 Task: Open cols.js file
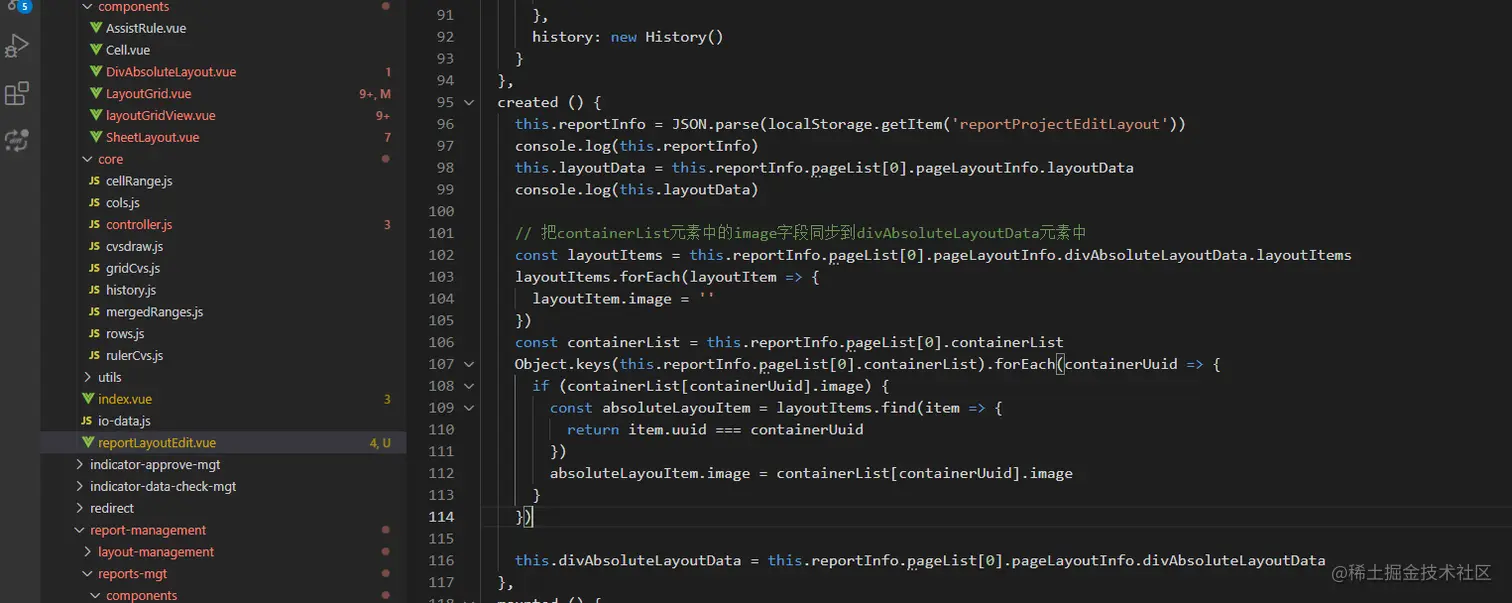tap(123, 203)
